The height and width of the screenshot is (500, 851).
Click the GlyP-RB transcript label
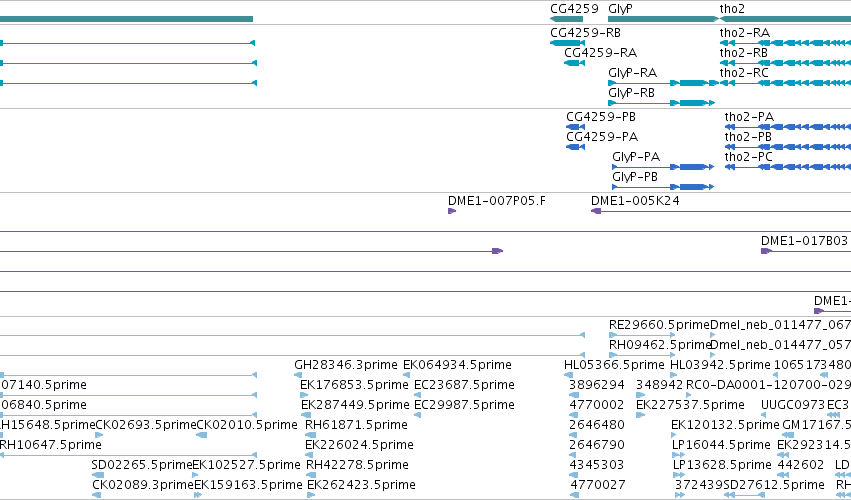pyautogui.click(x=632, y=93)
